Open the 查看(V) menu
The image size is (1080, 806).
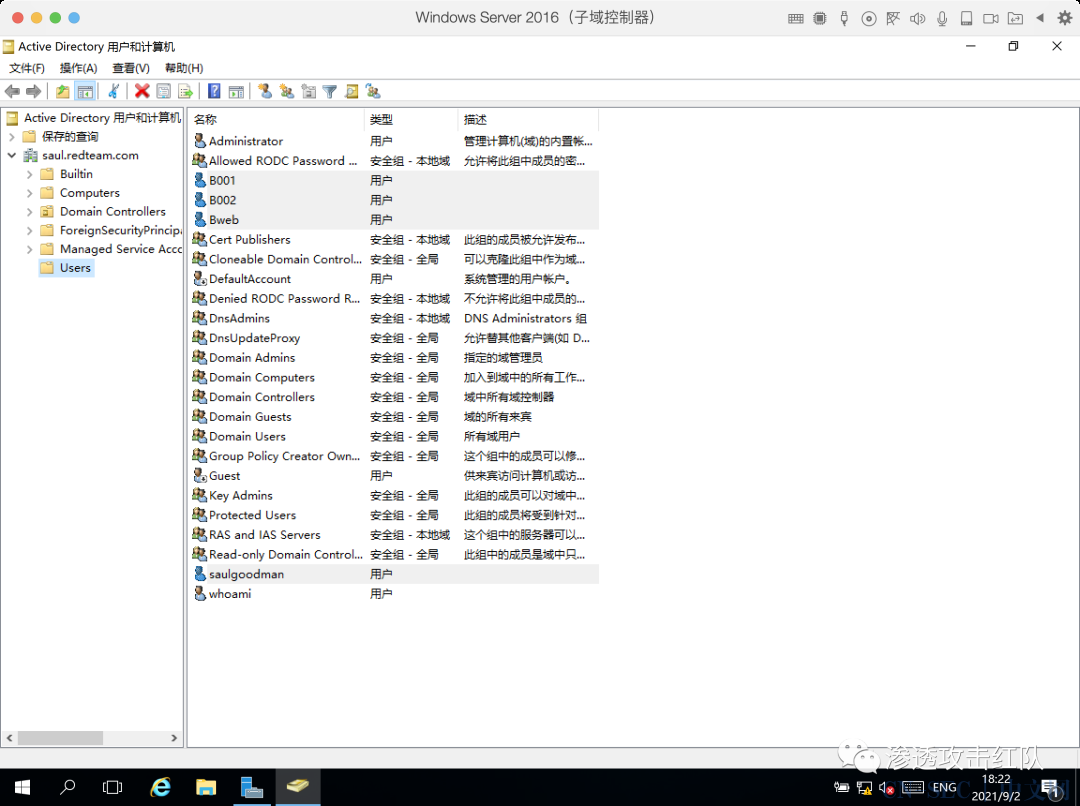(x=131, y=68)
